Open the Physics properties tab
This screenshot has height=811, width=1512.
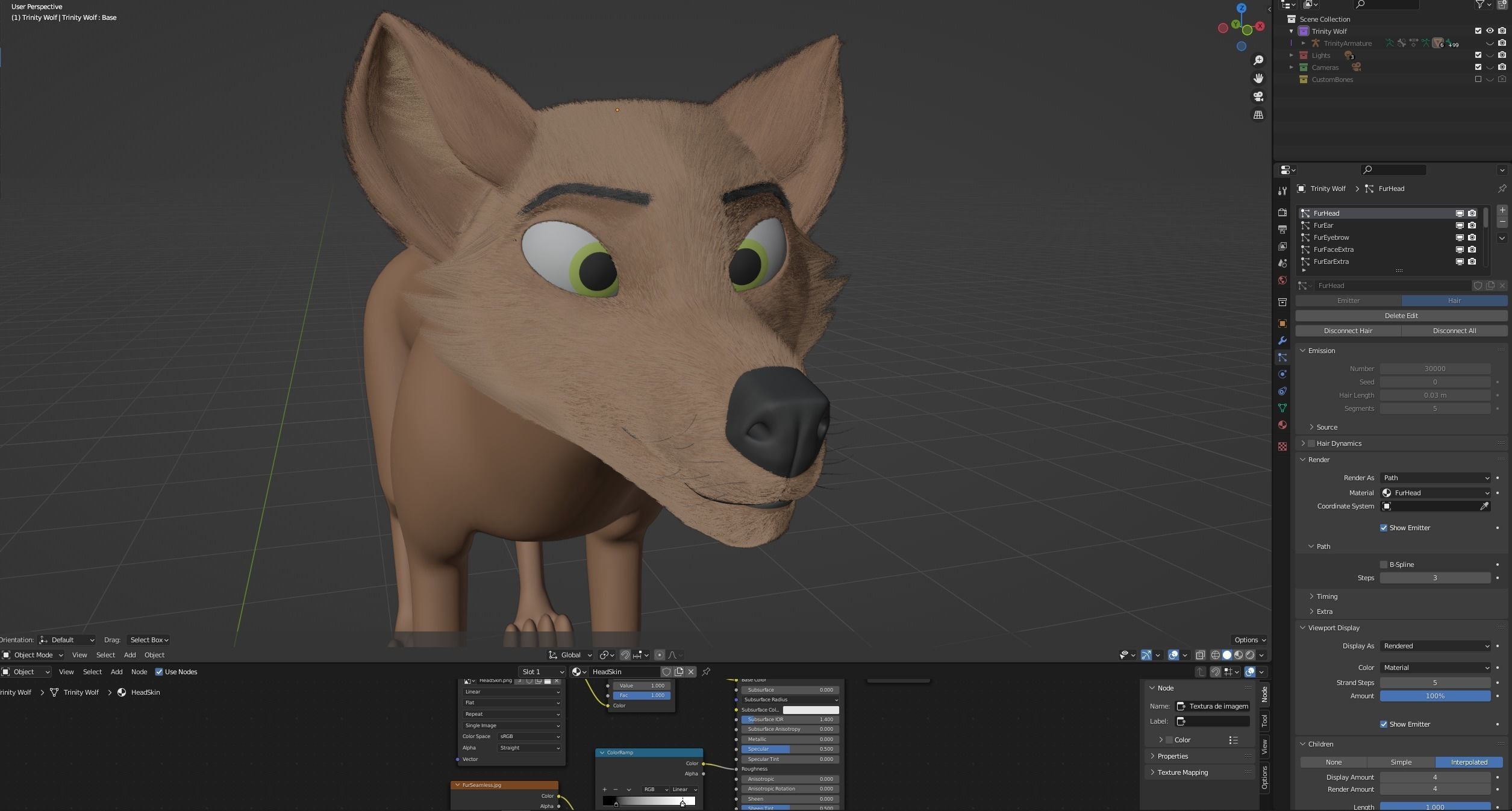point(1282,374)
